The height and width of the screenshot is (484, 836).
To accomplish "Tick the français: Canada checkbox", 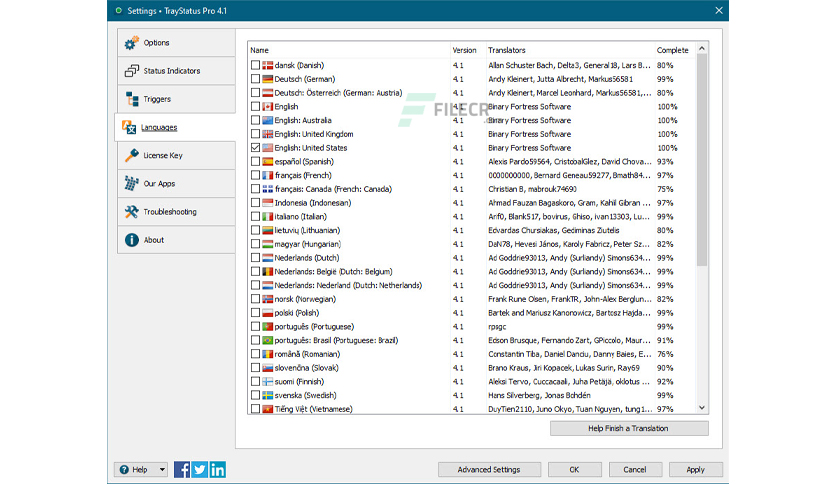I will [x=255, y=189].
